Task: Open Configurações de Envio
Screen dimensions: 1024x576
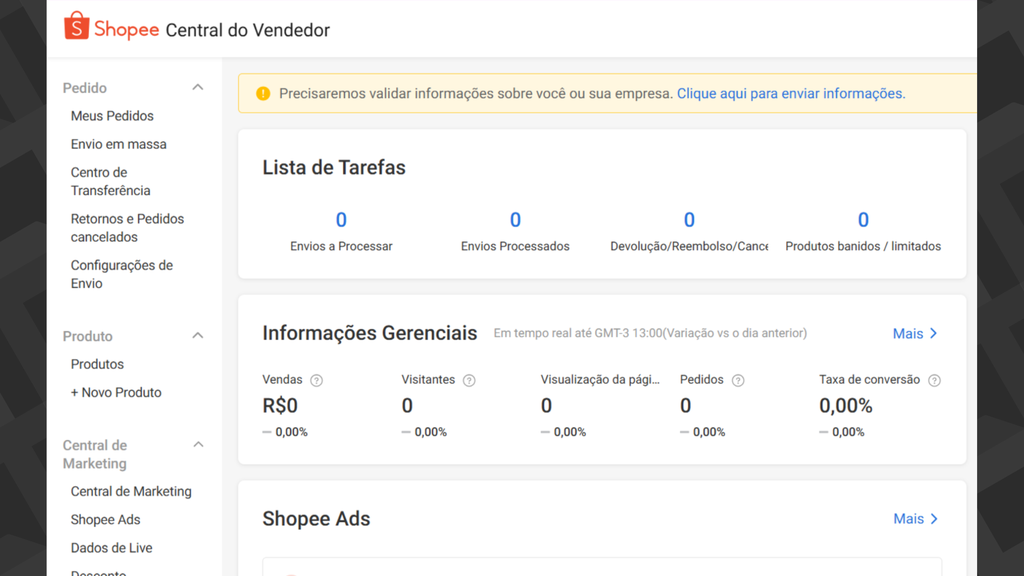Action: [122, 274]
